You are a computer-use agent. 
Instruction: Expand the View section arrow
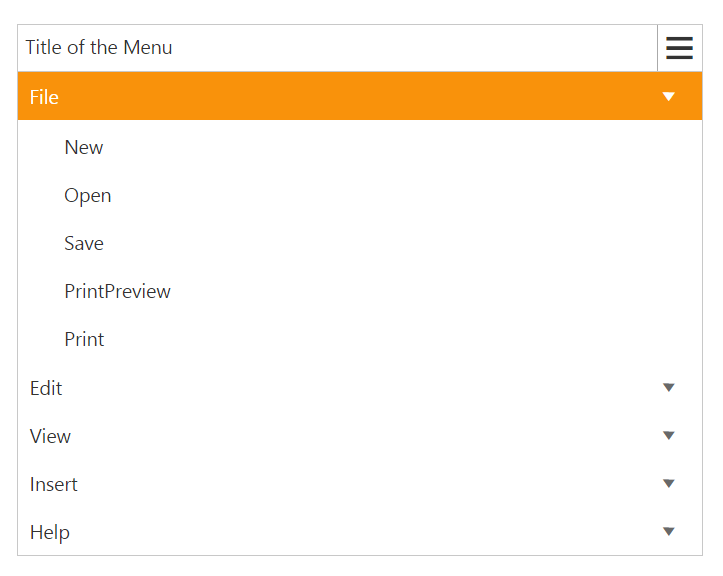[669, 436]
